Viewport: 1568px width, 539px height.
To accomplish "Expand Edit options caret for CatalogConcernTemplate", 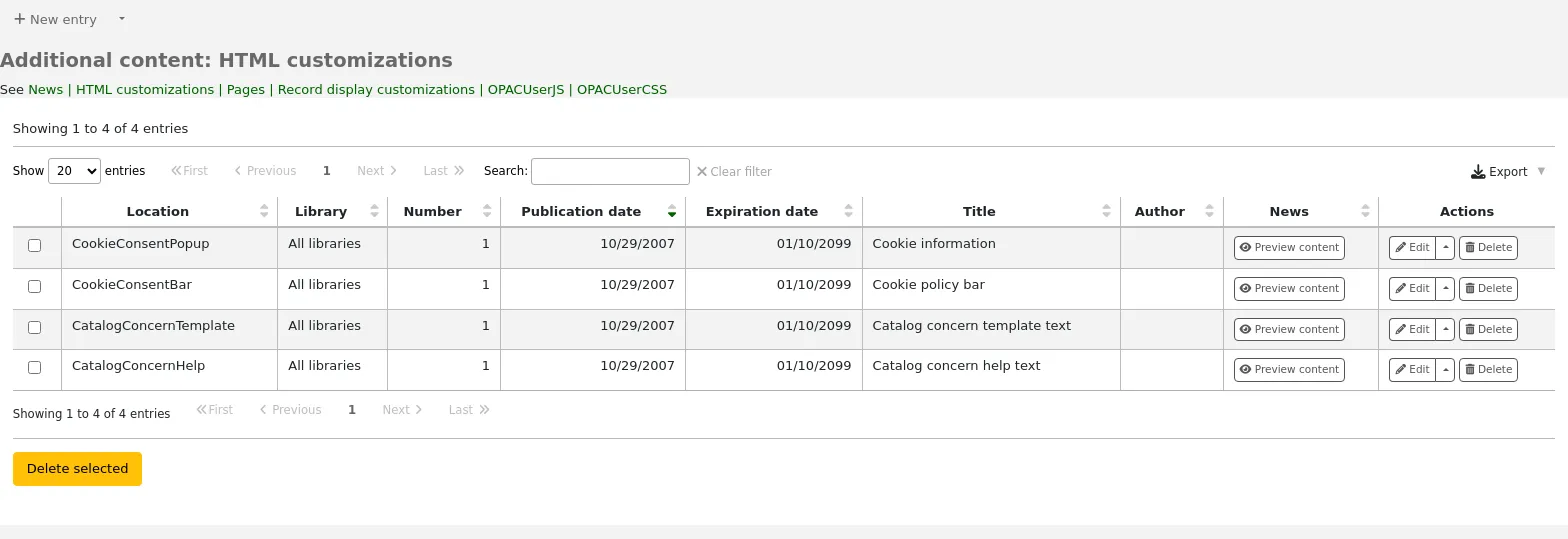I will (1445, 329).
